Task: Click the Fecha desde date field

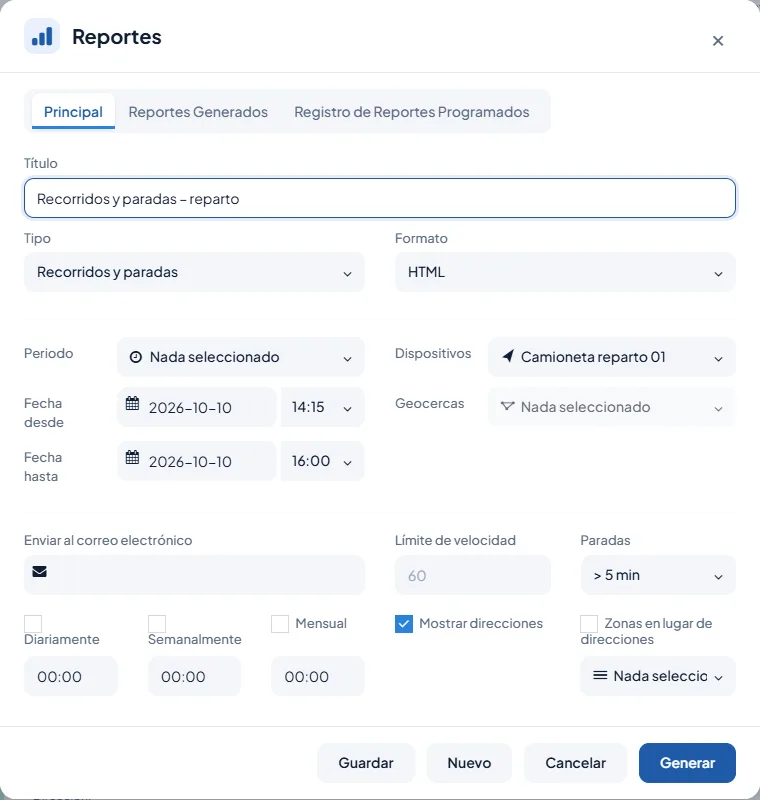Action: click(197, 407)
